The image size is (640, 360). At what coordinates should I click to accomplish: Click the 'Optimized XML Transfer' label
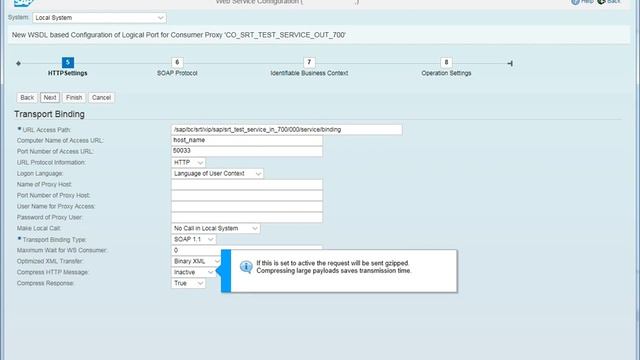coord(50,261)
